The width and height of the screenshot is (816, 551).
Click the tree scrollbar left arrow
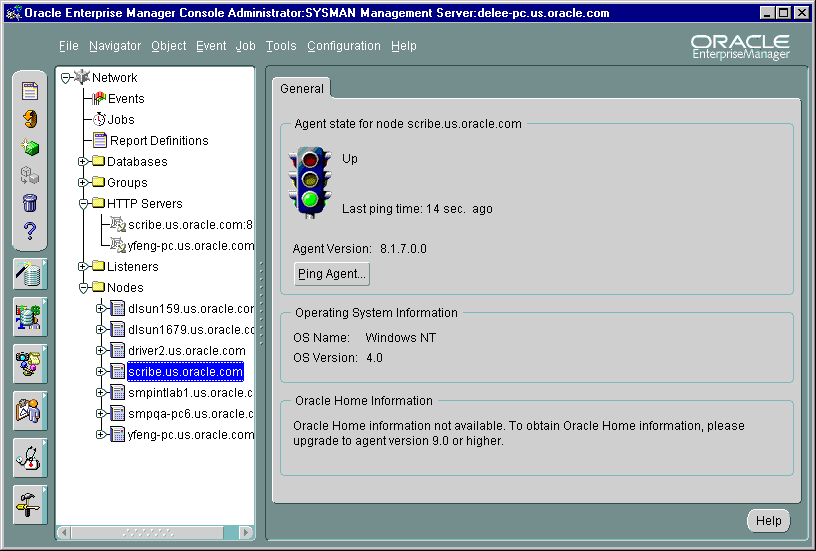(64, 533)
